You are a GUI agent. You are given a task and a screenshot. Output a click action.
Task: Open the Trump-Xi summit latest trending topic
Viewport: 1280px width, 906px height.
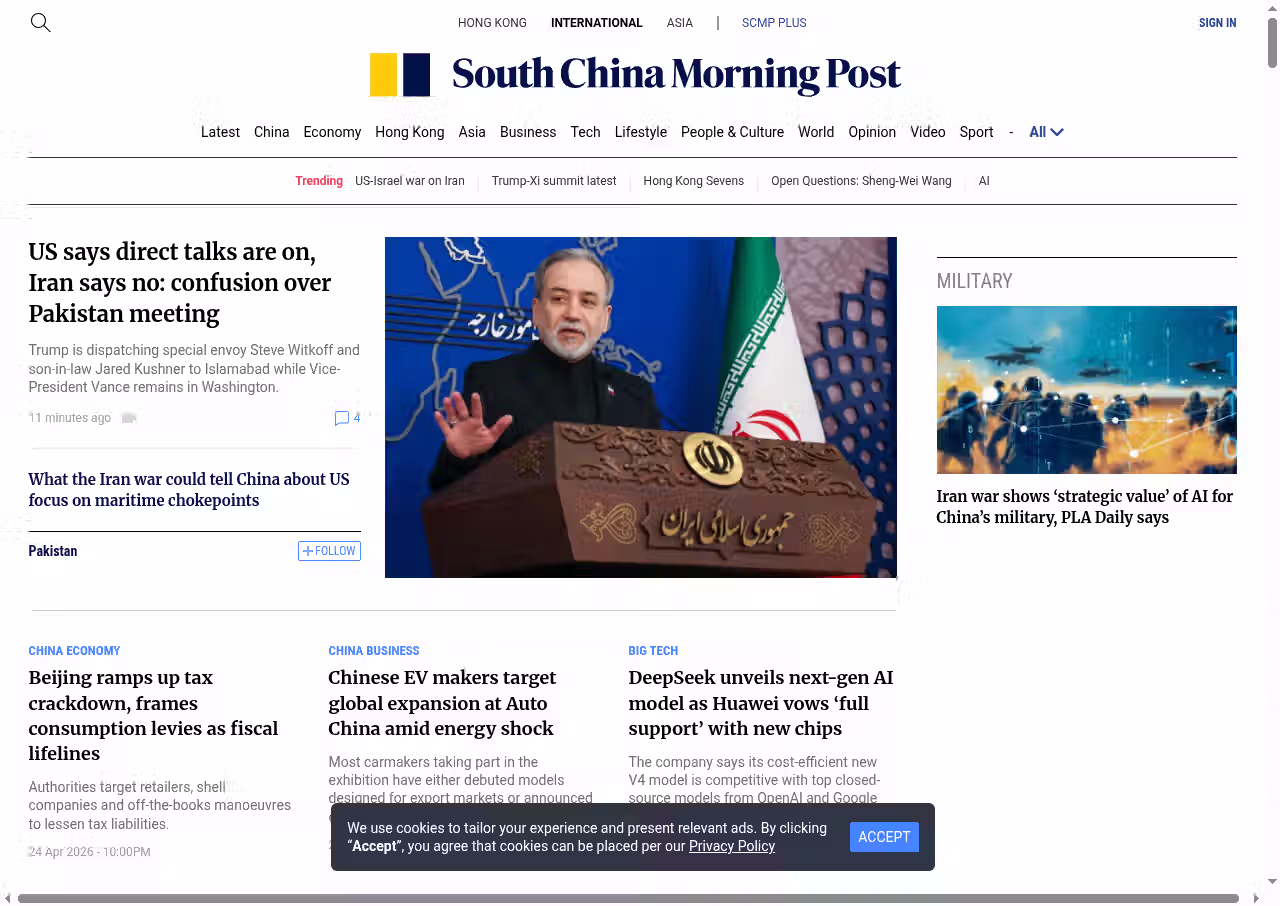553,181
